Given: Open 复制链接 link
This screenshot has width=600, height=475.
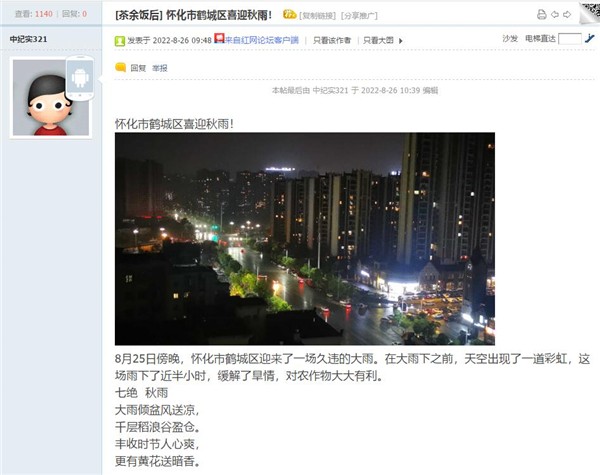Looking at the screenshot, I should (318, 16).
